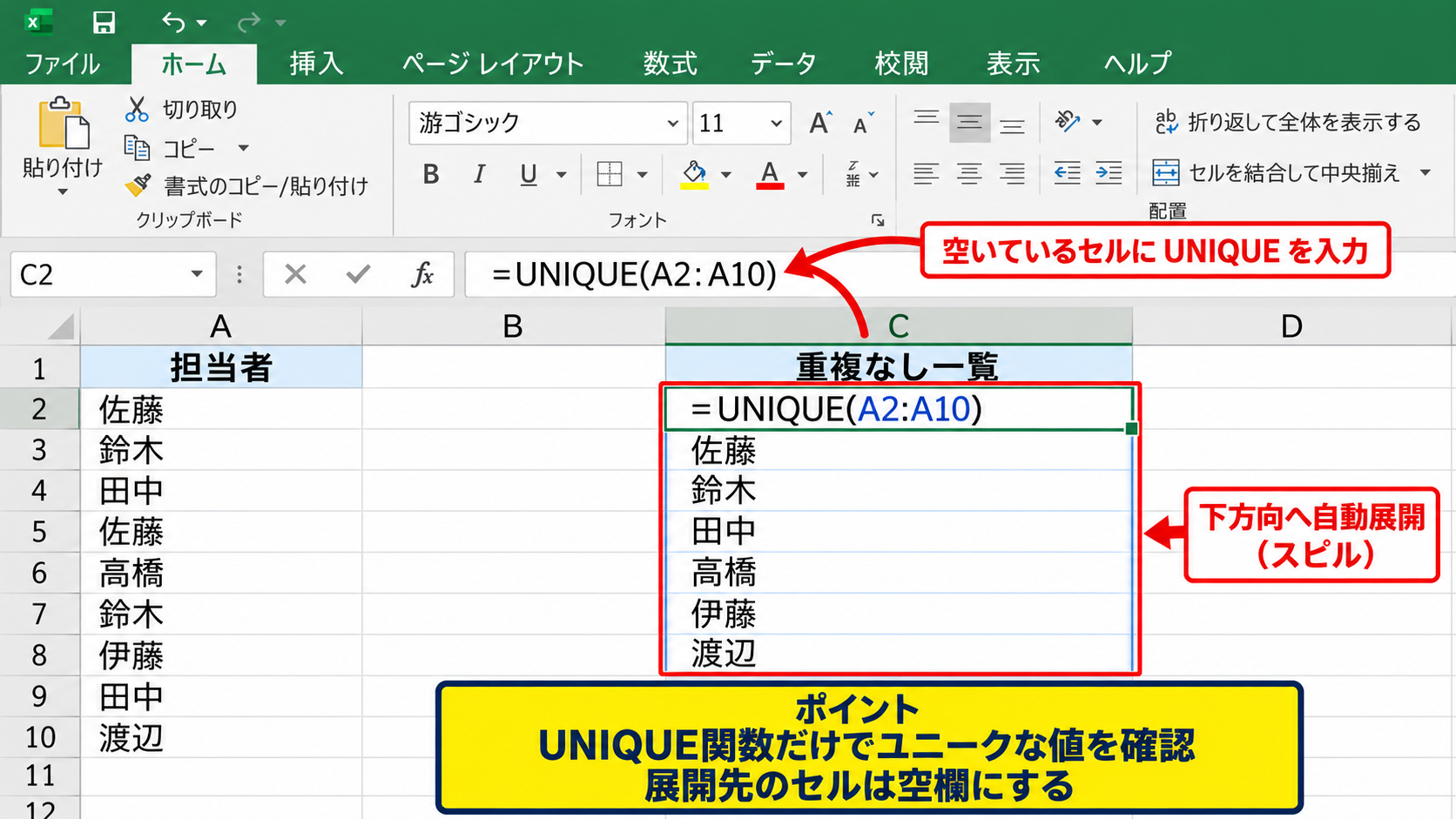Open the font color dropdown arrow
Screen dimensions: 1456x819
(802, 175)
